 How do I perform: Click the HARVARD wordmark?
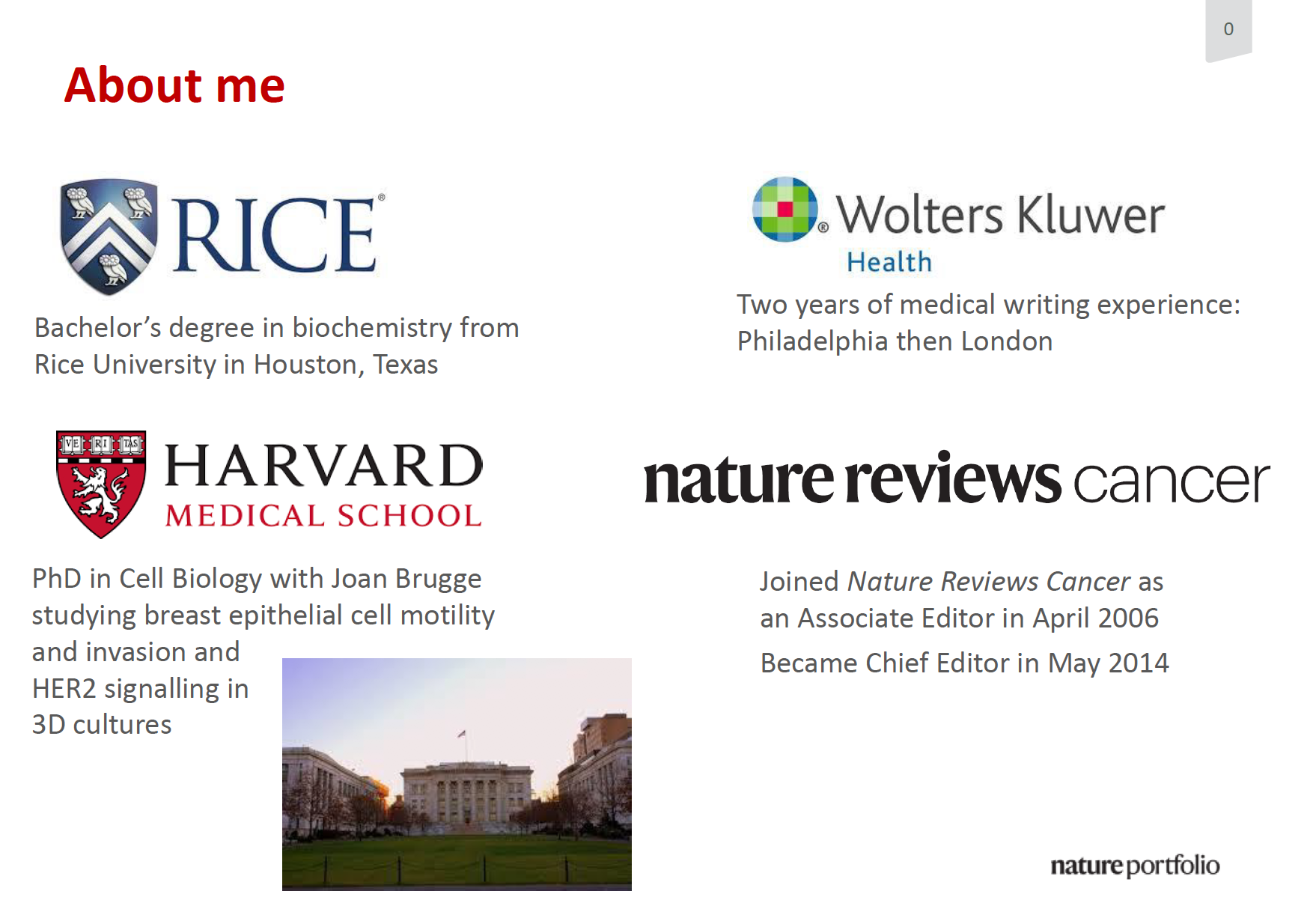click(x=323, y=465)
